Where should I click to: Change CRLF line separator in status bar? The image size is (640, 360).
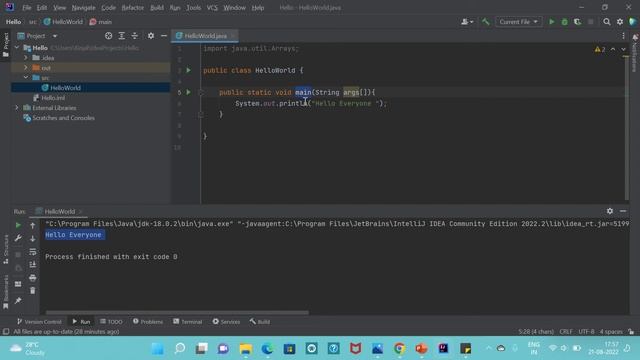tap(566, 332)
